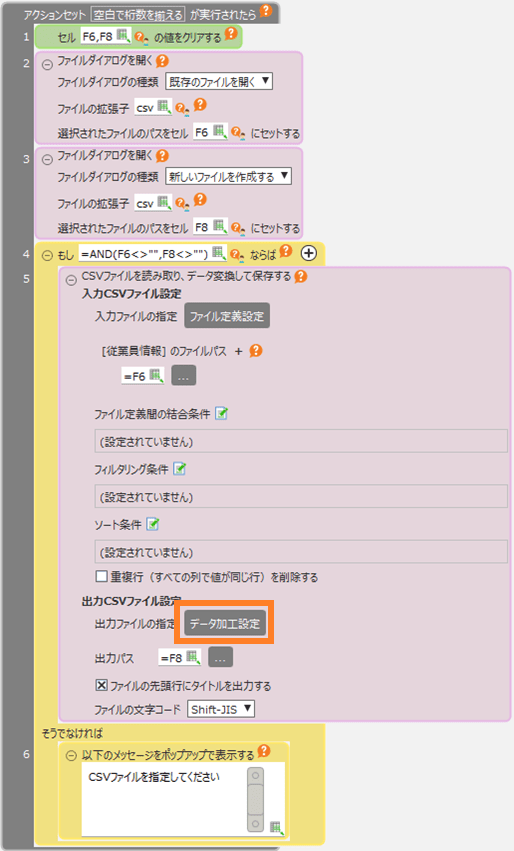The height and width of the screenshot is (851, 514).
Task: Browse input file path with ... button
Action: 183,376
